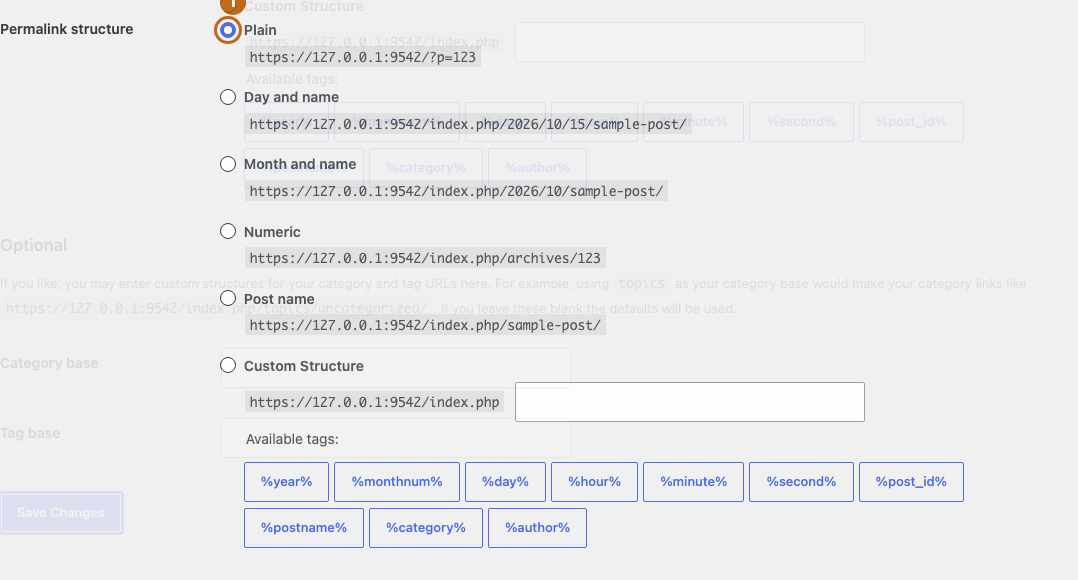The image size is (1078, 580).
Task: Choose the Day and name radio option
Action: click(x=228, y=97)
